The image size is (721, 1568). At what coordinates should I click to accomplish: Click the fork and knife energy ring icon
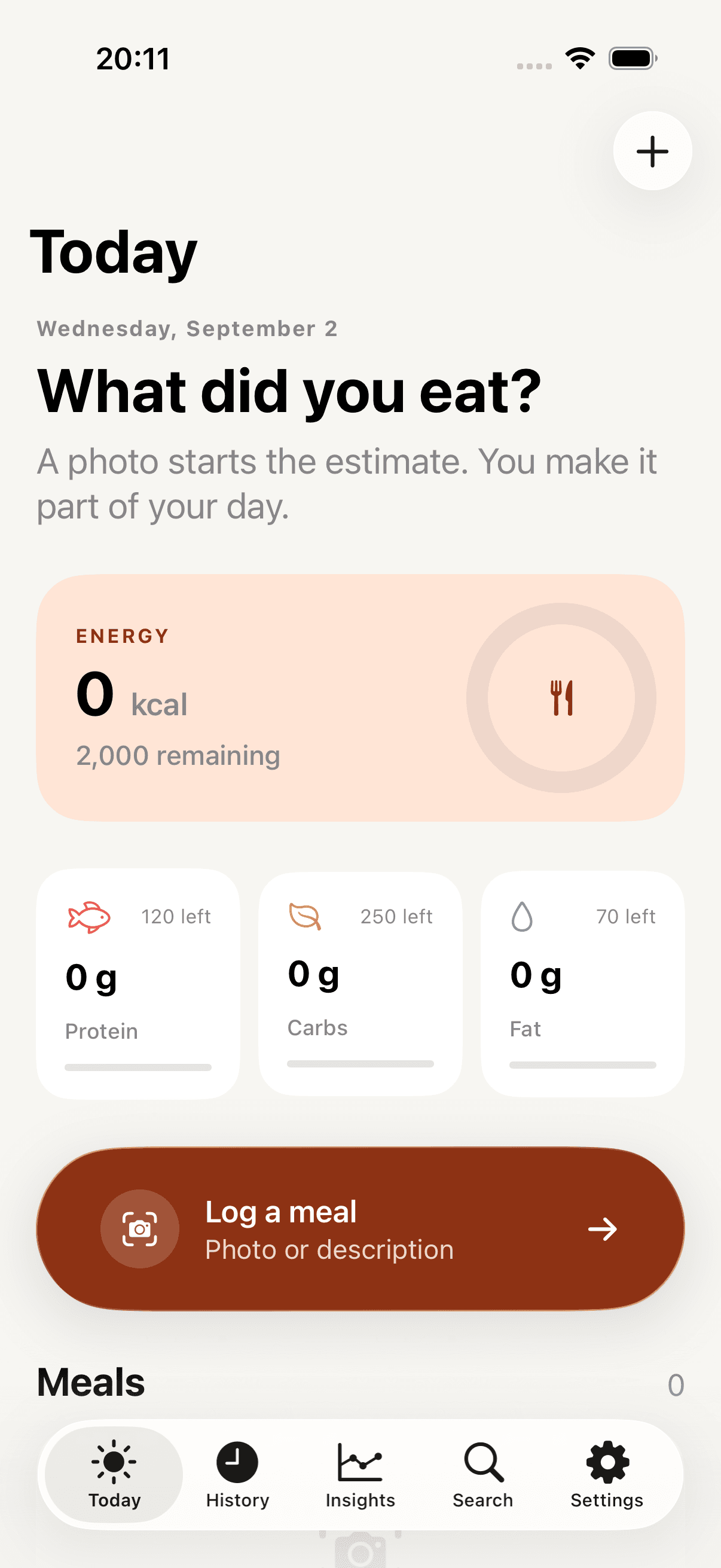click(561, 697)
